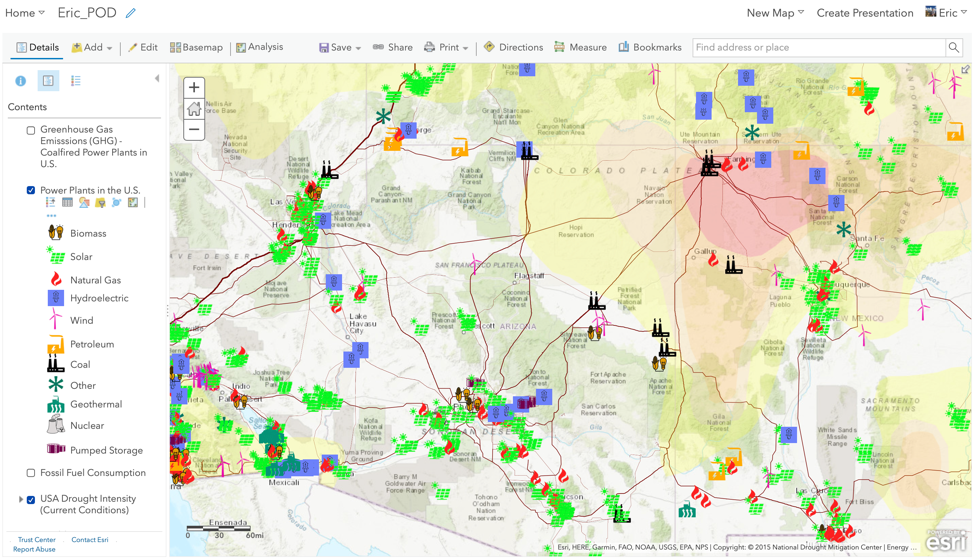Click the coal plant marker beside Gallup
The width and height of the screenshot is (974, 558).
[x=733, y=265]
